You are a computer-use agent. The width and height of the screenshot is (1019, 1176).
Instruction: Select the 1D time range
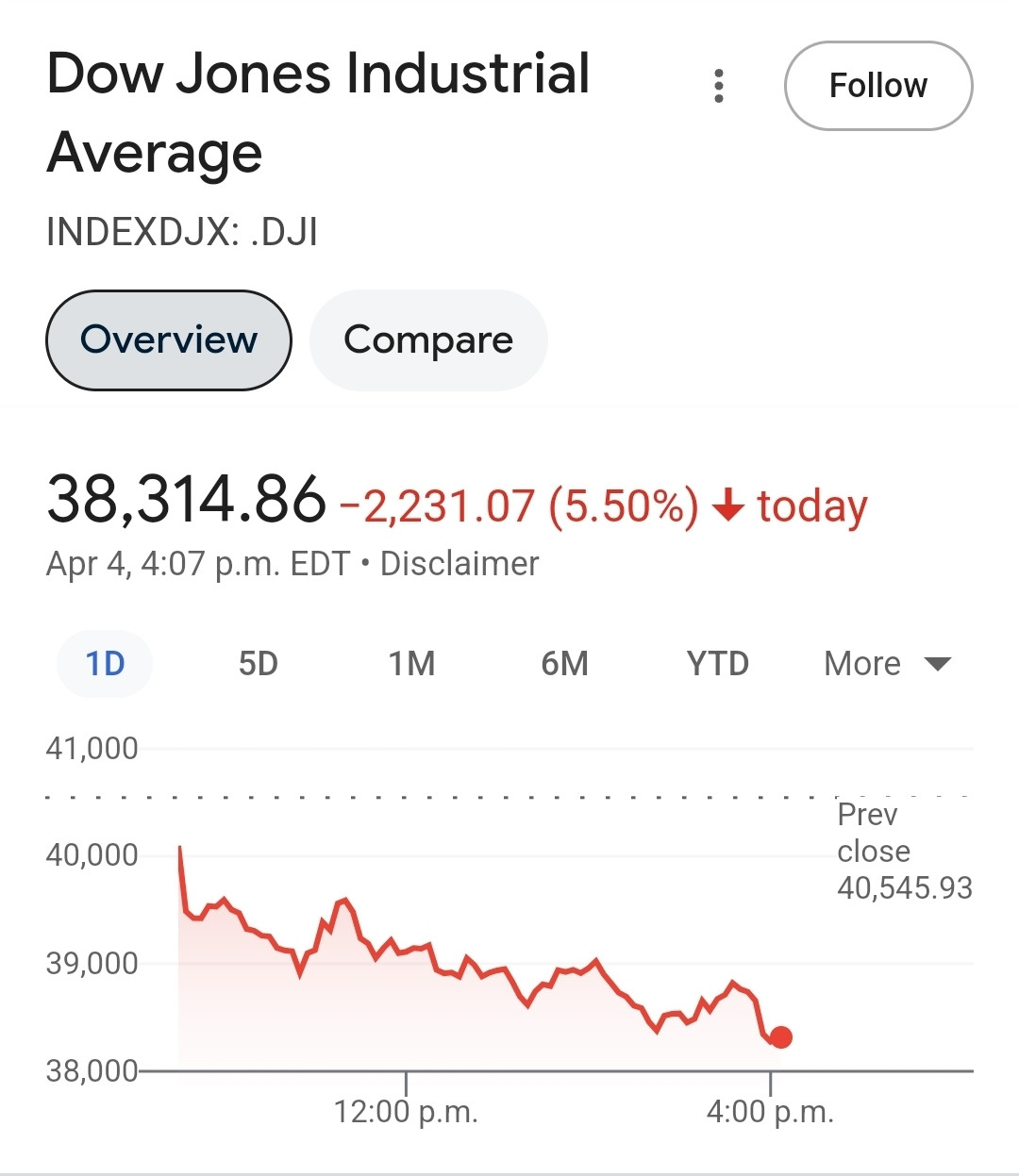tap(105, 664)
